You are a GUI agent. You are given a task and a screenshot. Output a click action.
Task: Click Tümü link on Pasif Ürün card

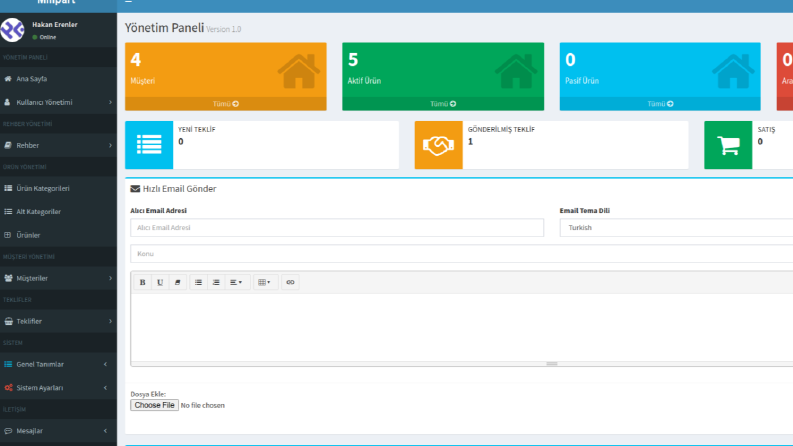[x=660, y=104]
